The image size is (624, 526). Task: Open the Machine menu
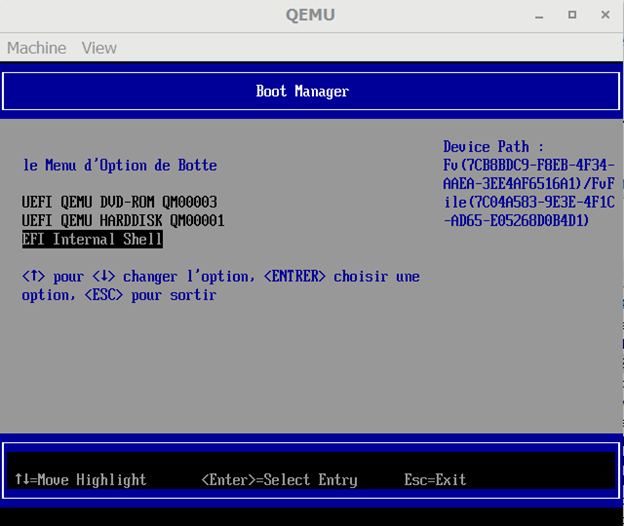37,48
